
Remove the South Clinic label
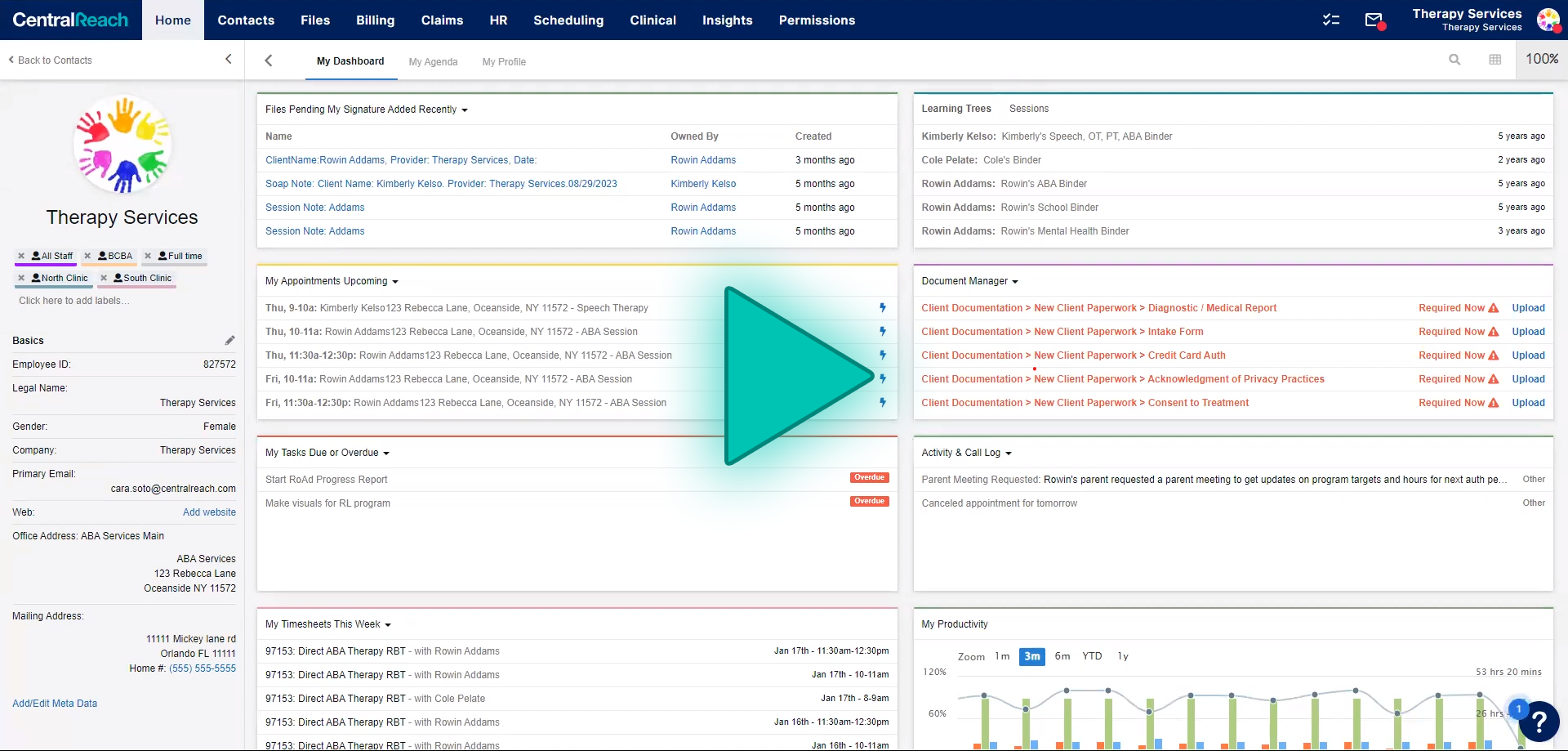pos(104,278)
